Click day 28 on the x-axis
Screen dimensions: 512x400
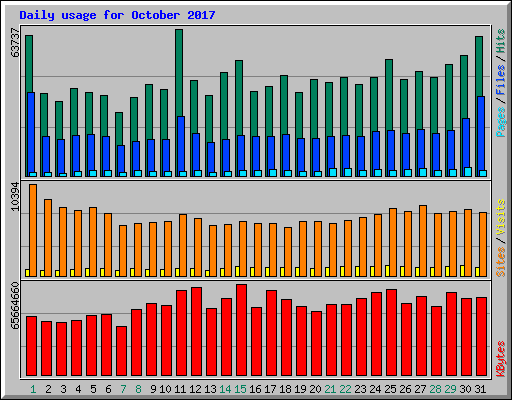[x=435, y=389]
